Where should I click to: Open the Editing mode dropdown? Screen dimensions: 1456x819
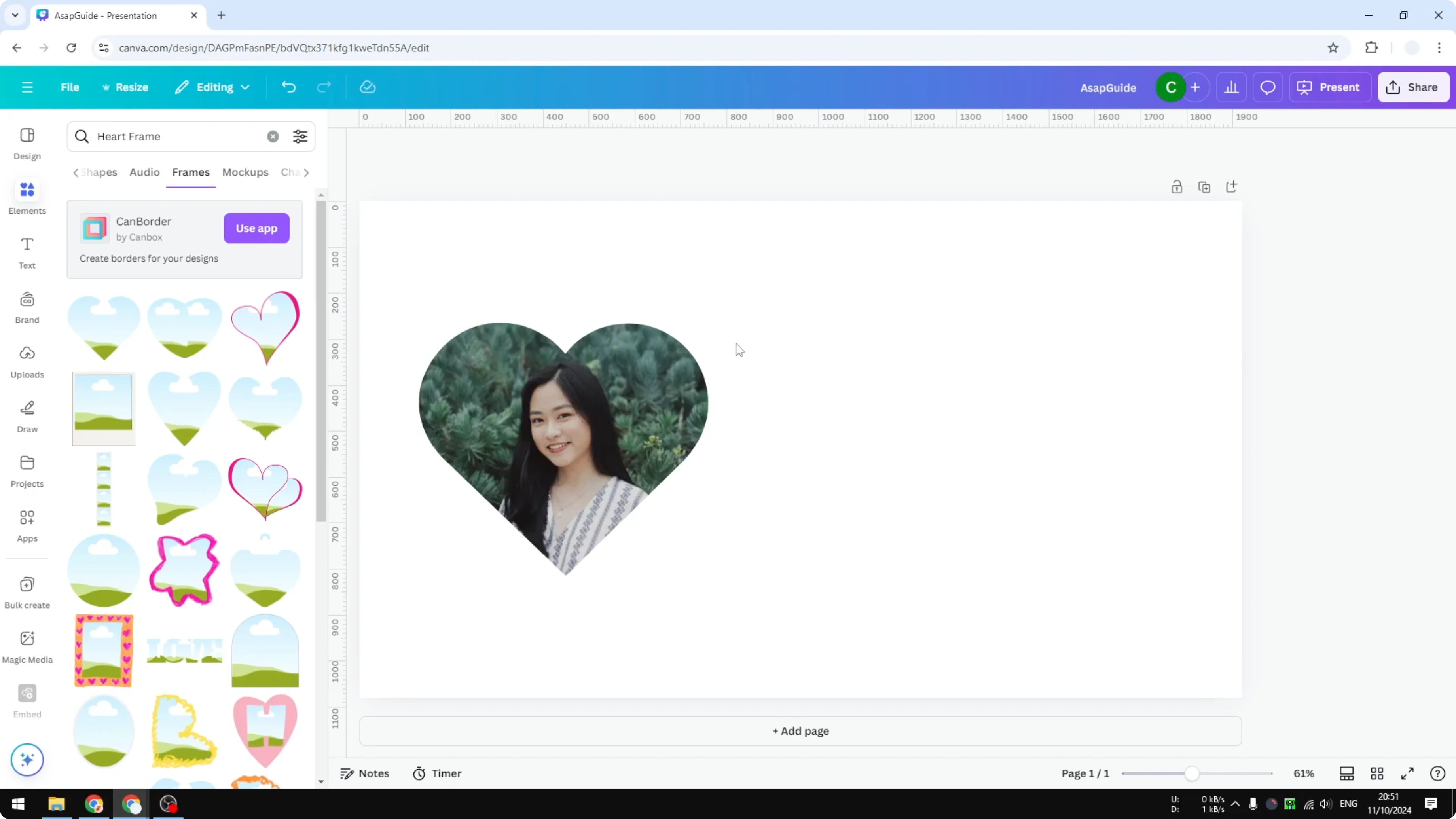coord(212,87)
